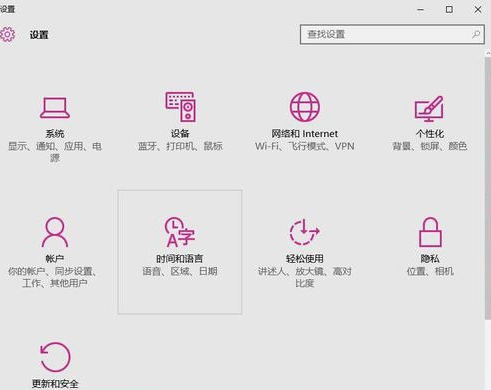
Task: Click the 系统 tile title
Action: click(x=55, y=134)
